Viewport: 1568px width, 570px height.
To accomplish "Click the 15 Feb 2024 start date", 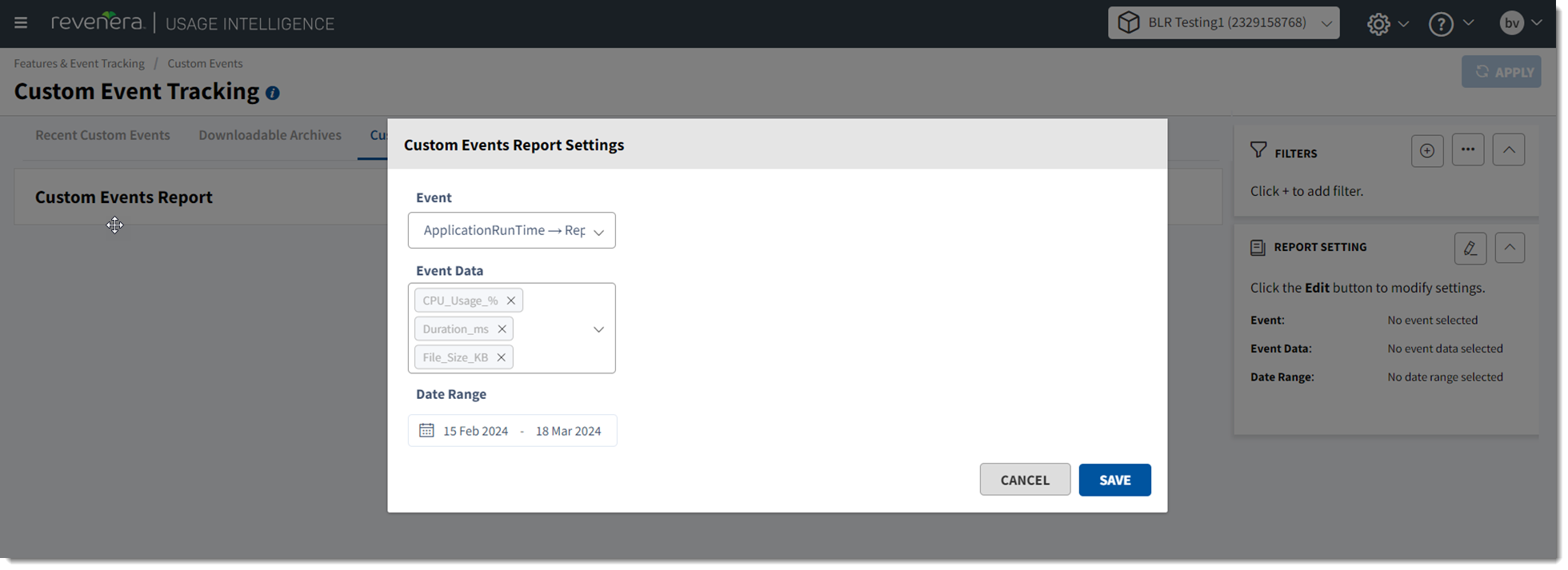I will coord(475,431).
